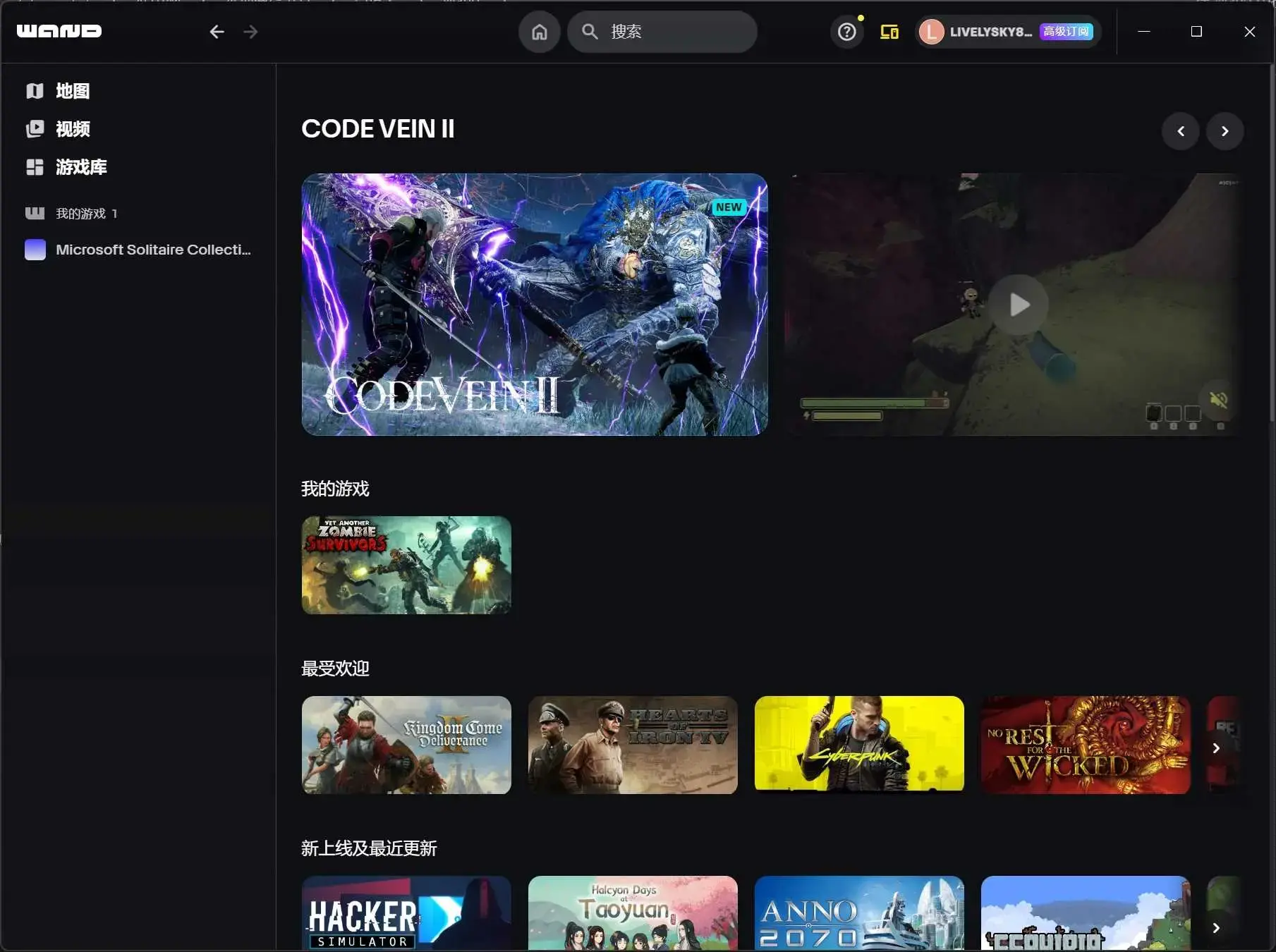Open the Cyberpunk game thumbnail
Screen dimensions: 1276x952
[858, 745]
